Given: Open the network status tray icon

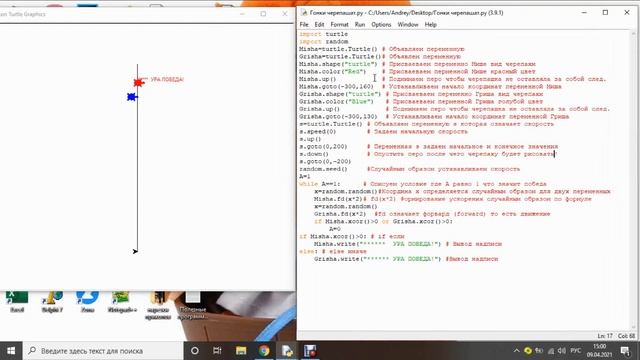Looking at the screenshot, I should click(551, 351).
